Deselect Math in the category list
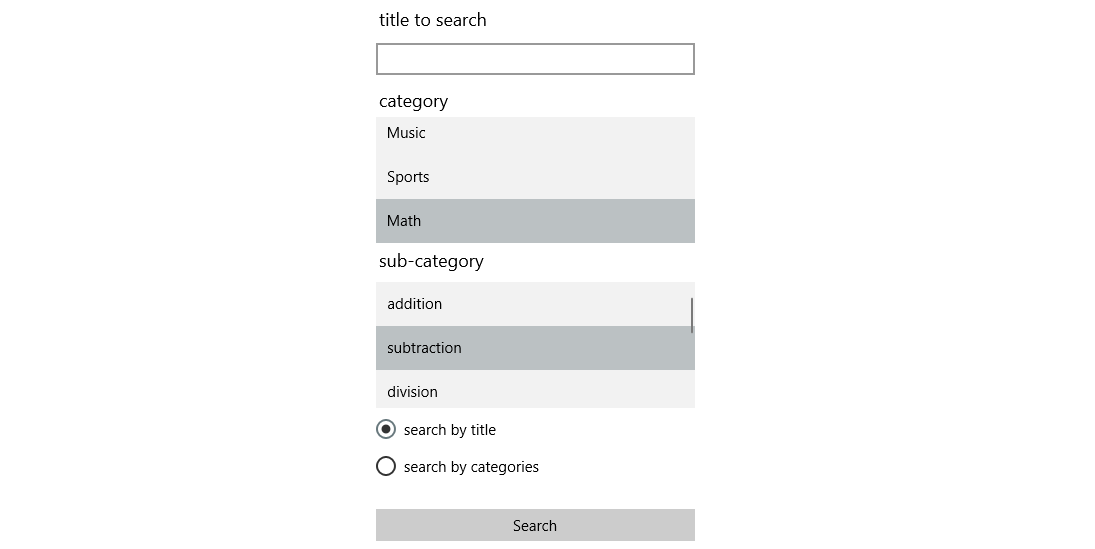1095x549 pixels. [x=535, y=221]
